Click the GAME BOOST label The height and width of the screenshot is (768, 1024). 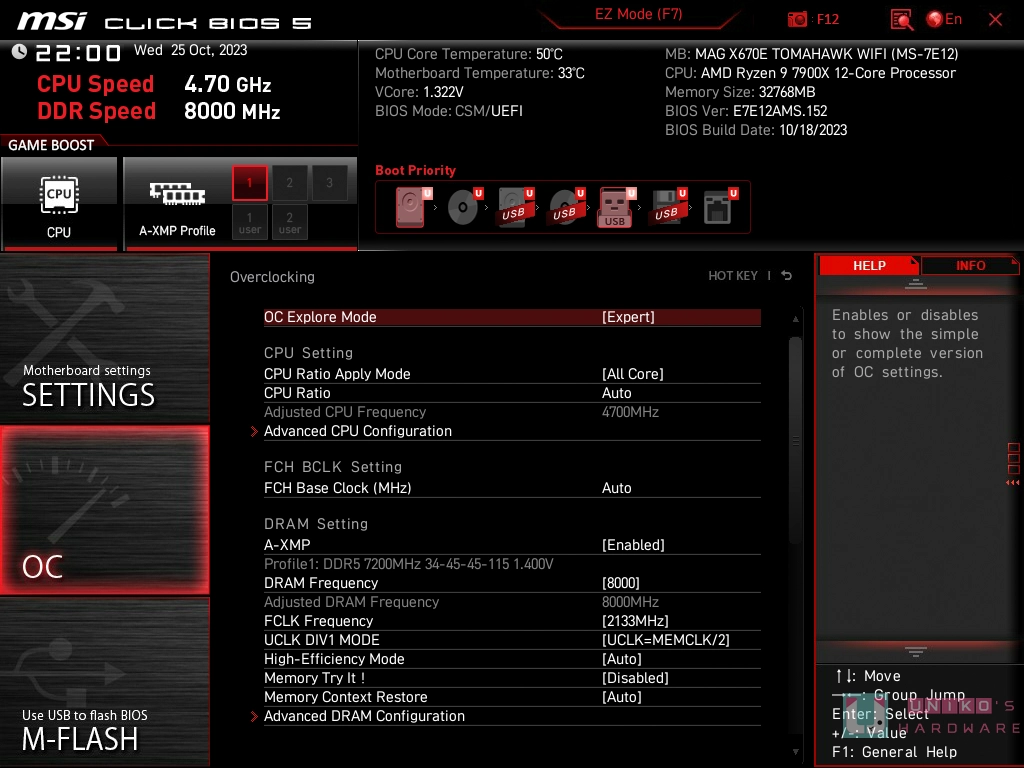(x=51, y=145)
